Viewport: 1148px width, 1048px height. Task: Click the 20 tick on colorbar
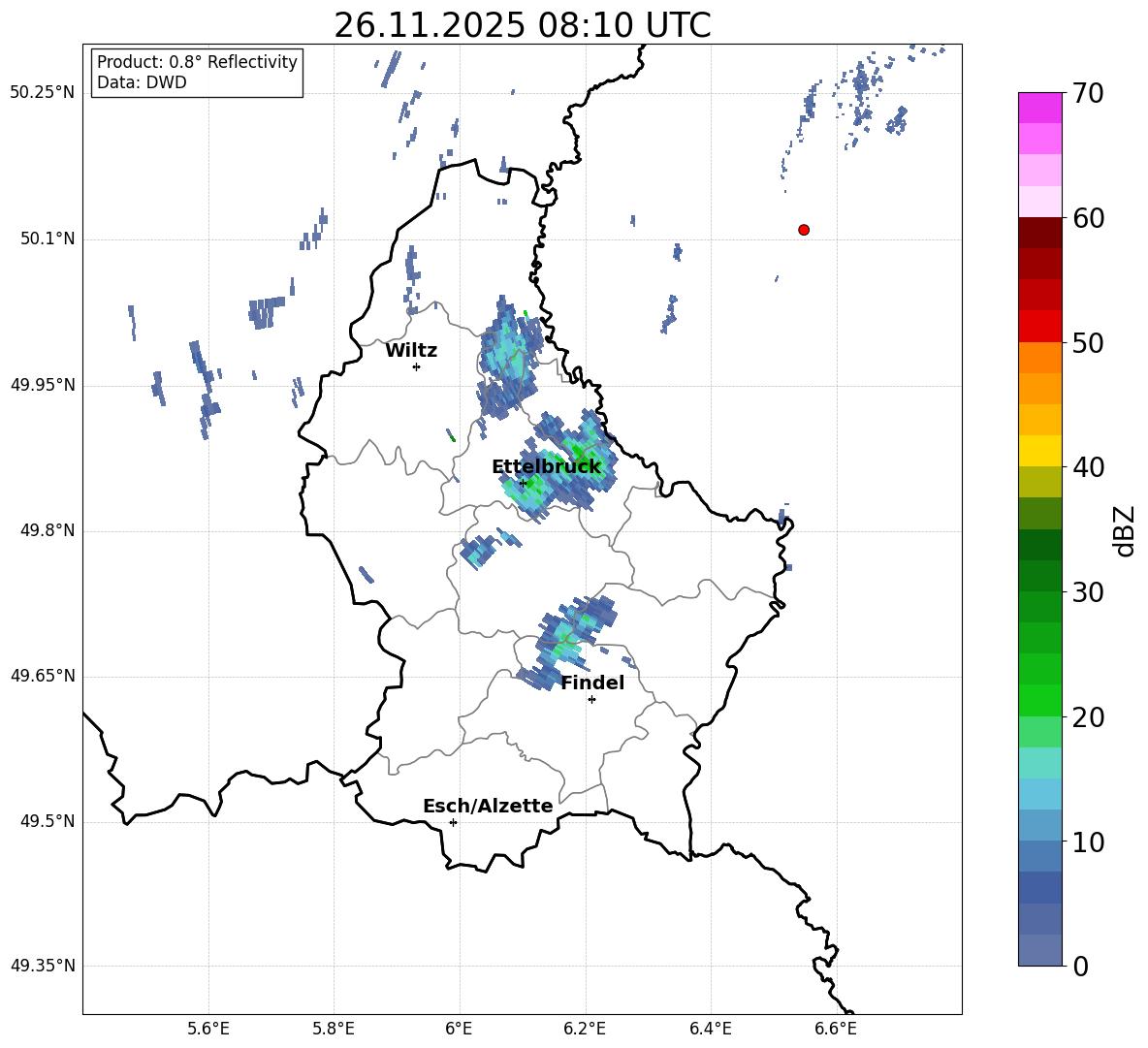pyautogui.click(x=1088, y=717)
